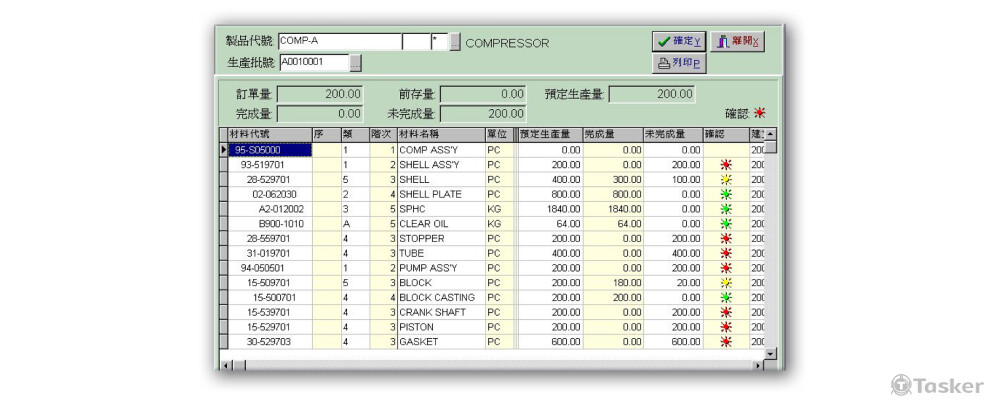Open lookup button beside batch number A0010001
Viewport: 1000px width, 406px height.
[356, 62]
